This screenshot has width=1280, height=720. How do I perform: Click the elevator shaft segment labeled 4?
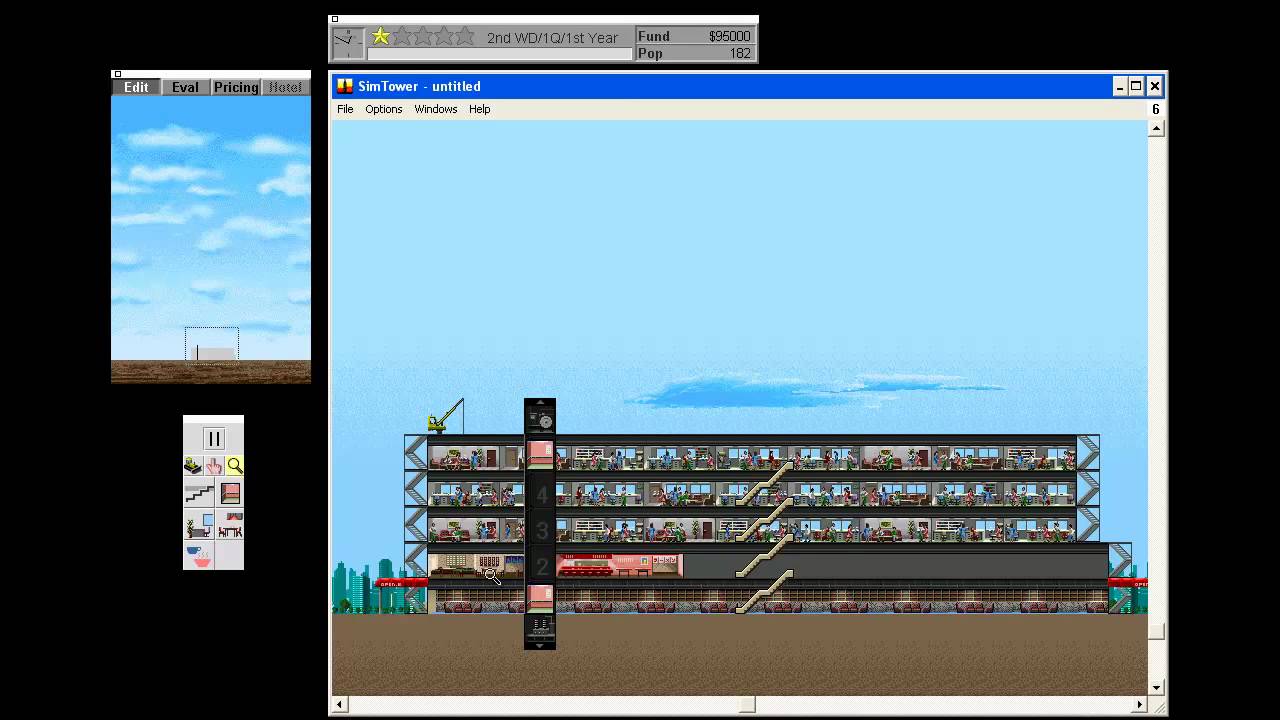coord(540,494)
